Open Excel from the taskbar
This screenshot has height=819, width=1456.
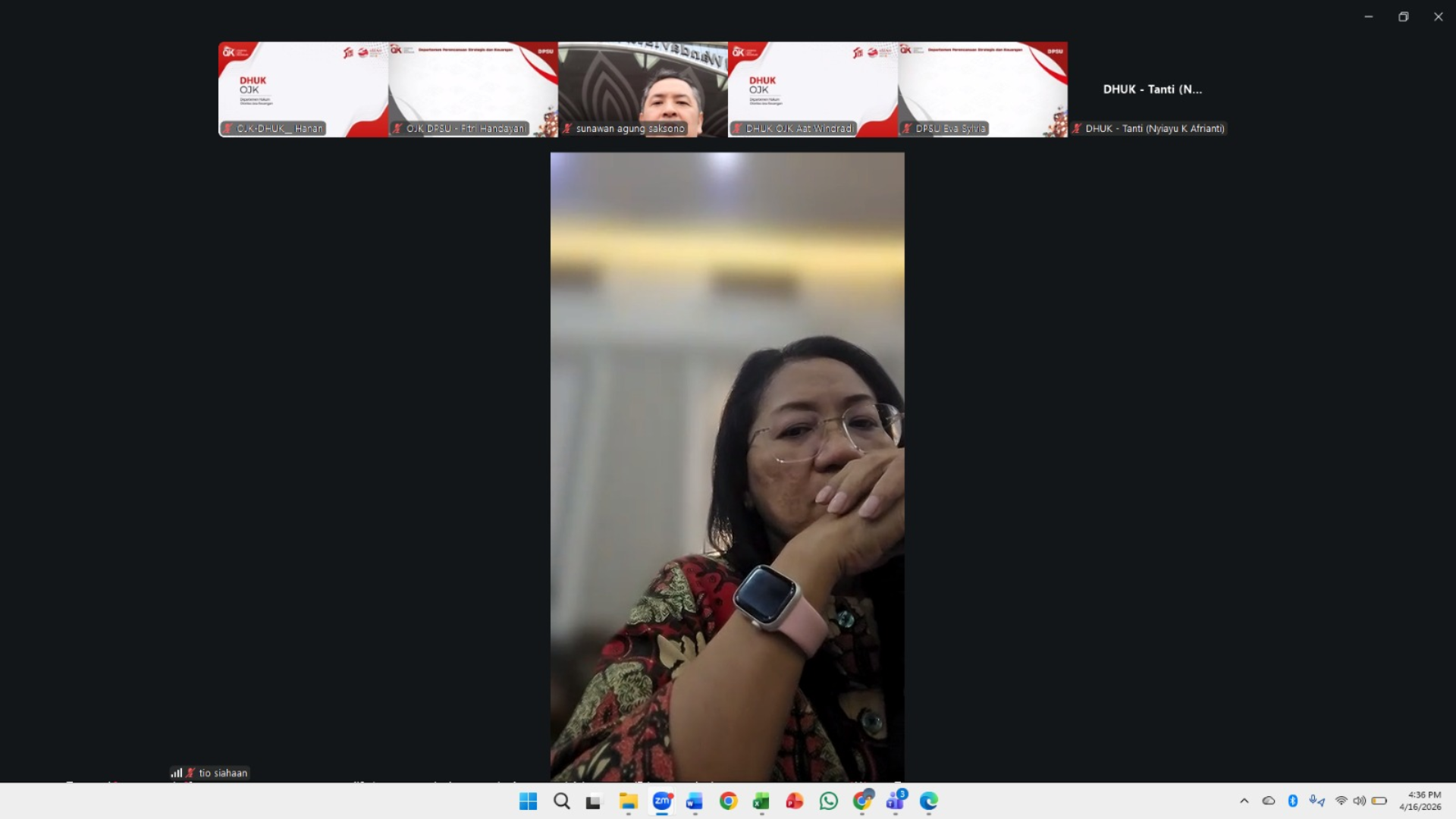tap(761, 801)
